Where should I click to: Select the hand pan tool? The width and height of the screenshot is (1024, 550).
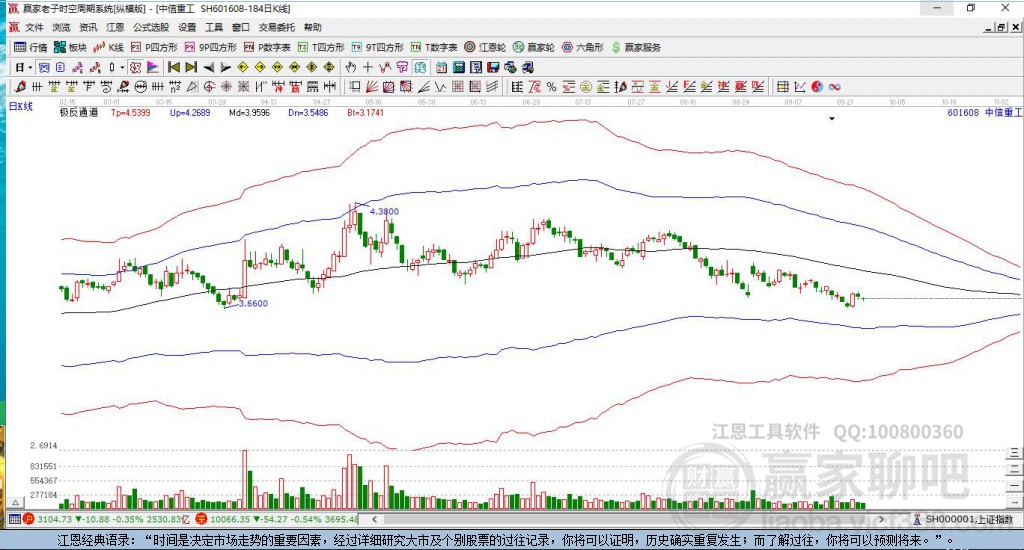click(351, 67)
